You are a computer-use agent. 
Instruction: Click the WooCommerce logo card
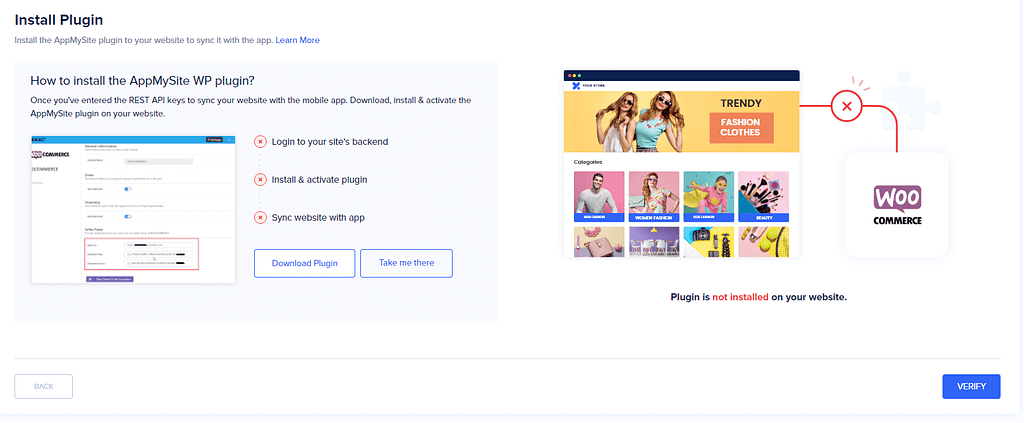[897, 204]
